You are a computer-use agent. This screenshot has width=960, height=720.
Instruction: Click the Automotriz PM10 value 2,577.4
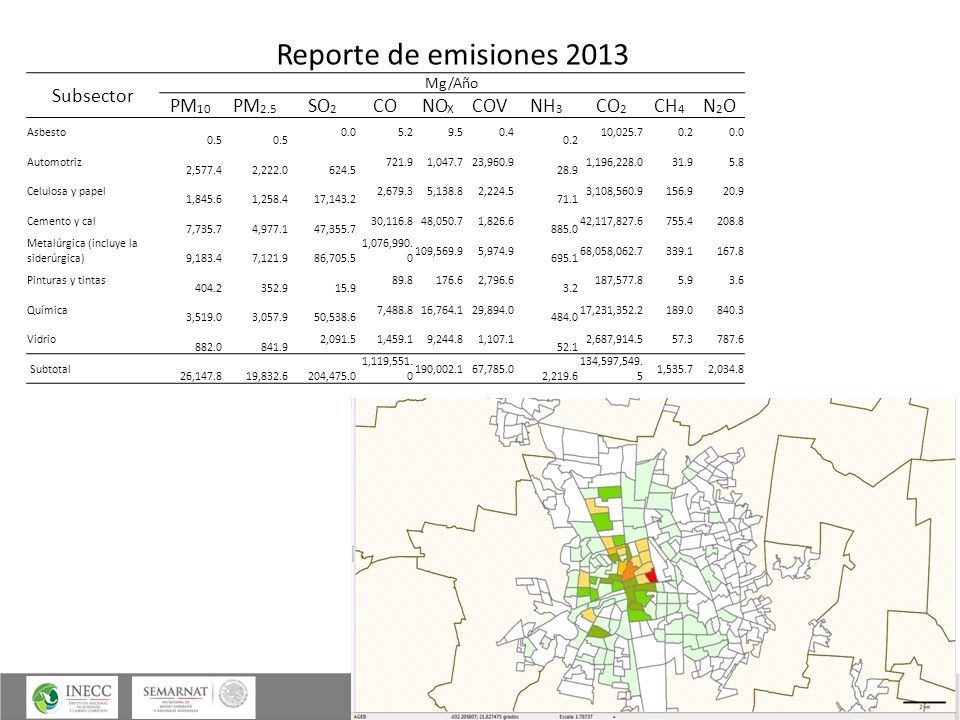tap(204, 170)
